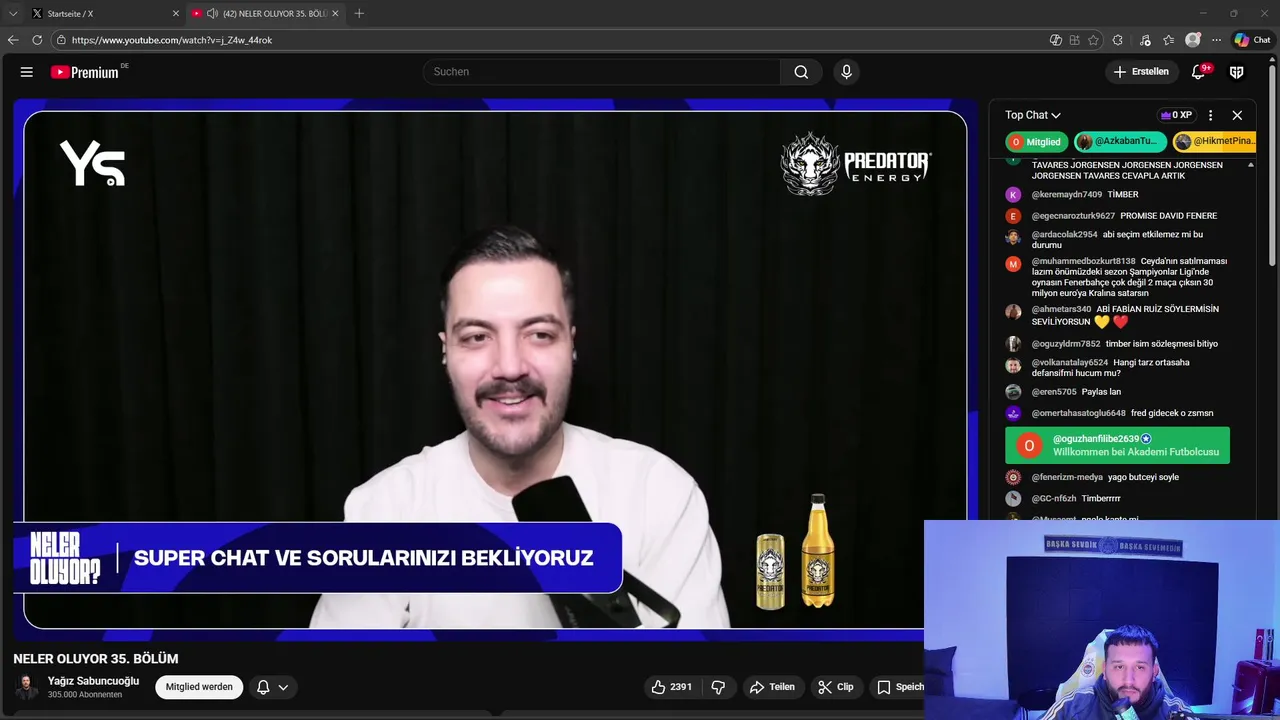
Task: Click the @muhammedbozkurt8138 chat username
Action: click(x=1083, y=261)
